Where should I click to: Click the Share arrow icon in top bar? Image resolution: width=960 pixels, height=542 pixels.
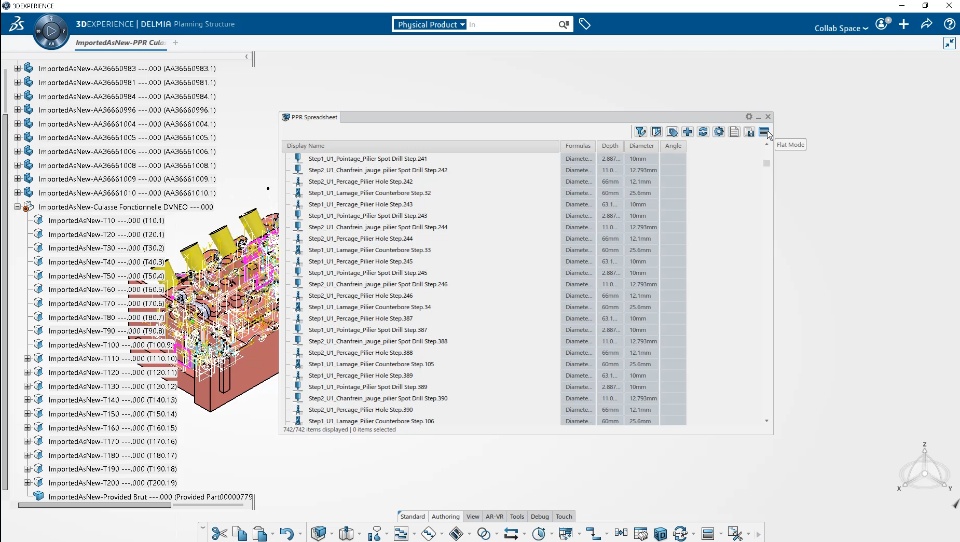point(926,24)
